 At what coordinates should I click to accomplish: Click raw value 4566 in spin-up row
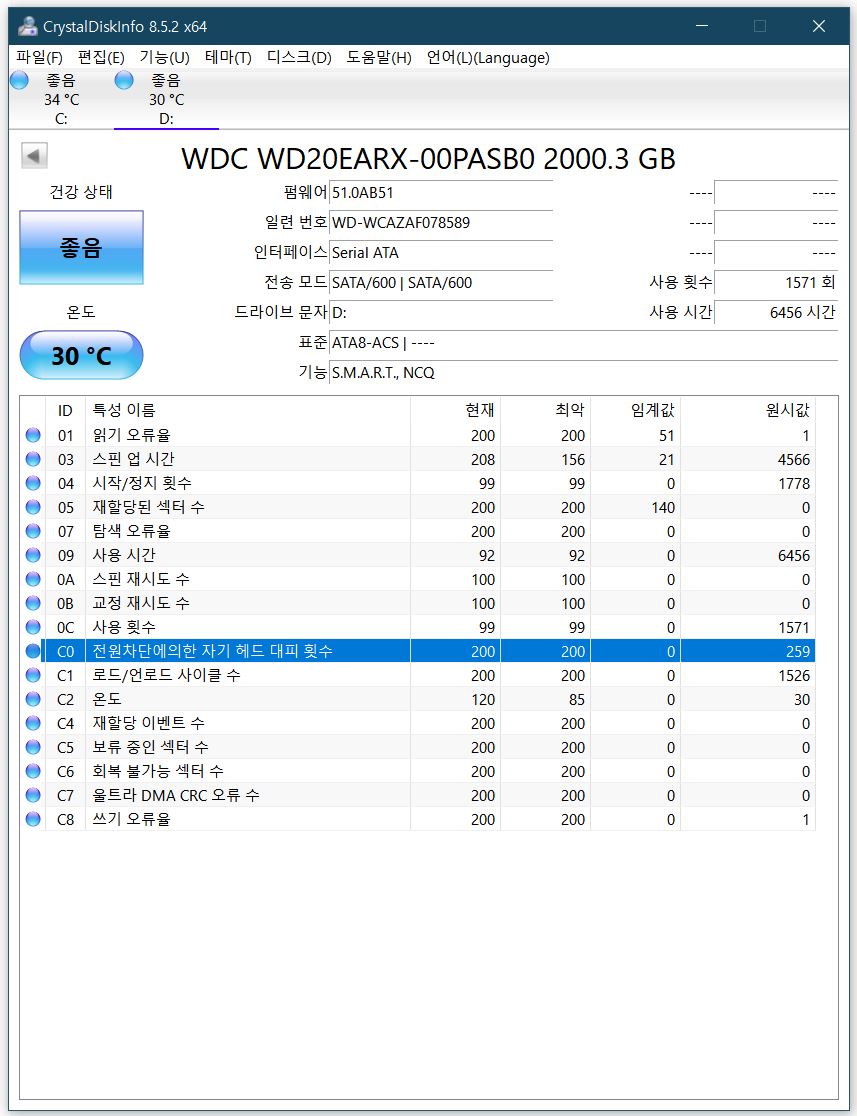[794, 460]
